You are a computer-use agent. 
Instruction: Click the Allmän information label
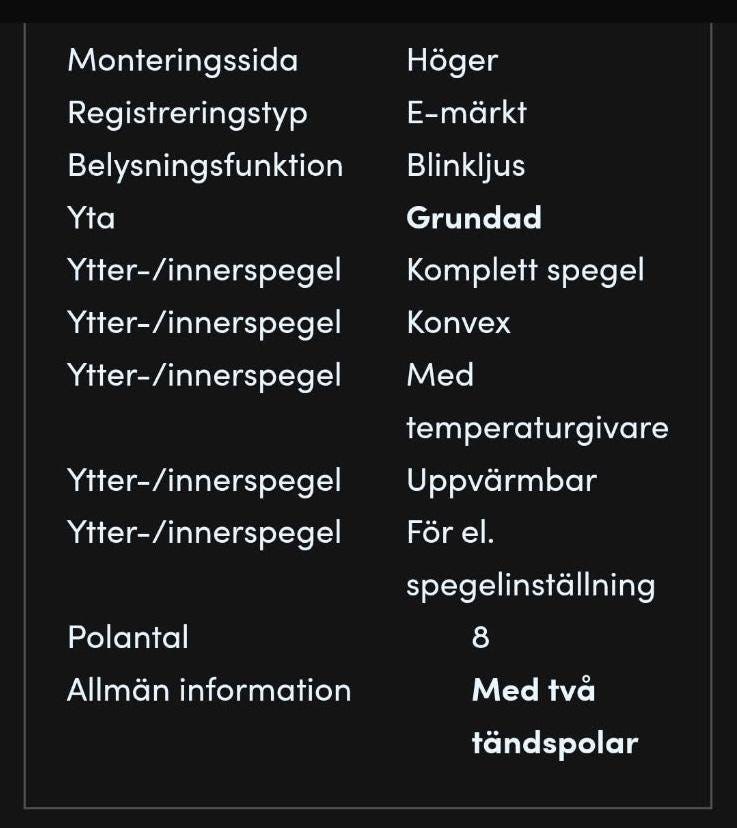coord(209,690)
